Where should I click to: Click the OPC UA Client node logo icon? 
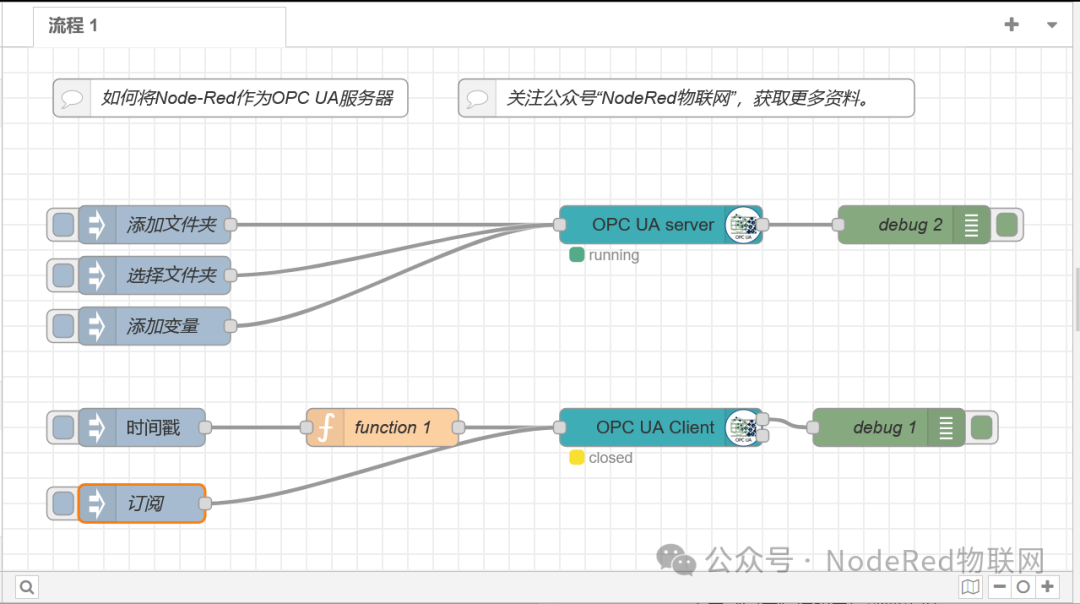pyautogui.click(x=742, y=428)
